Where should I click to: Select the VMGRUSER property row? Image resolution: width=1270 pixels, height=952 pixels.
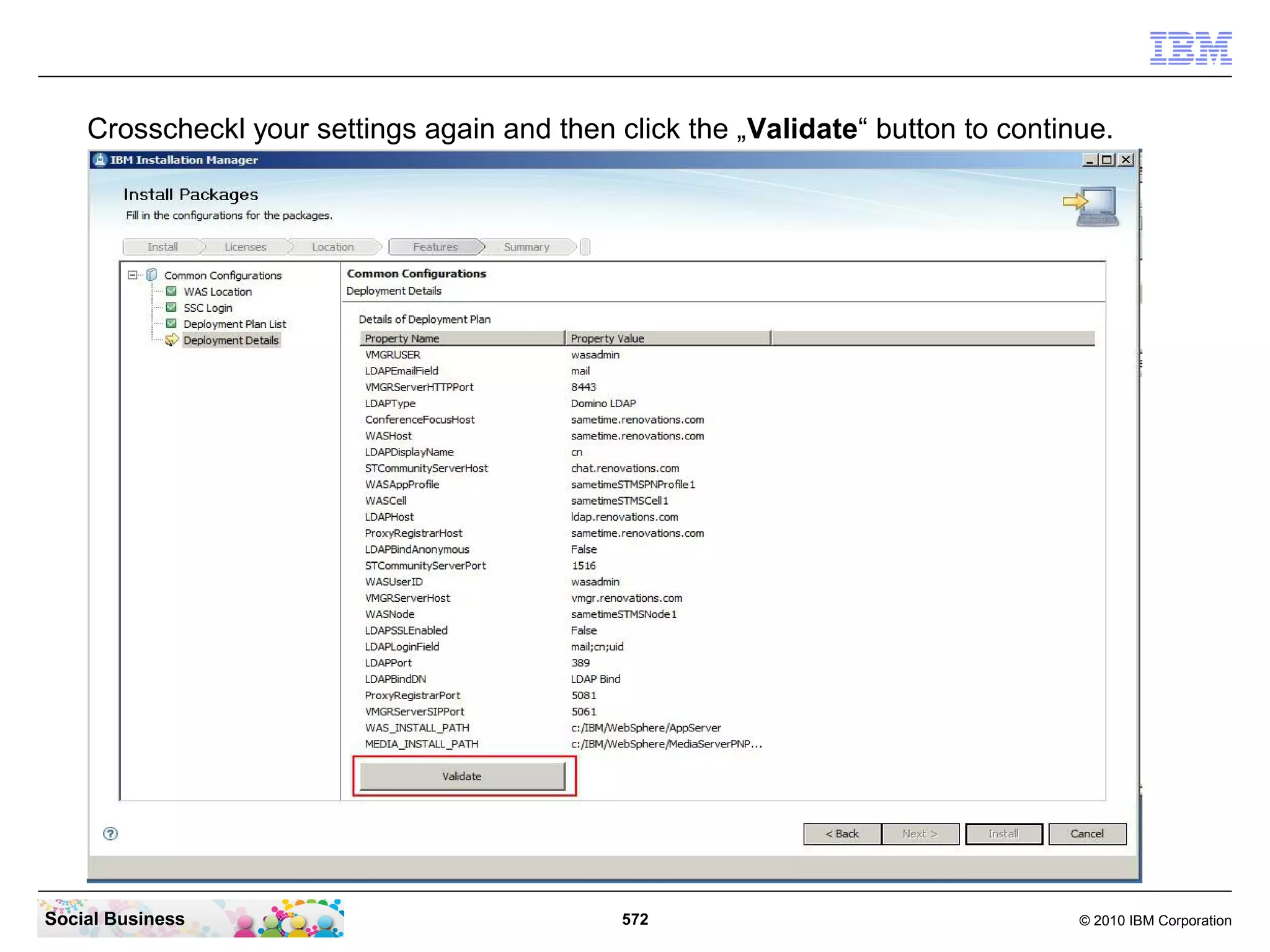click(x=727, y=355)
